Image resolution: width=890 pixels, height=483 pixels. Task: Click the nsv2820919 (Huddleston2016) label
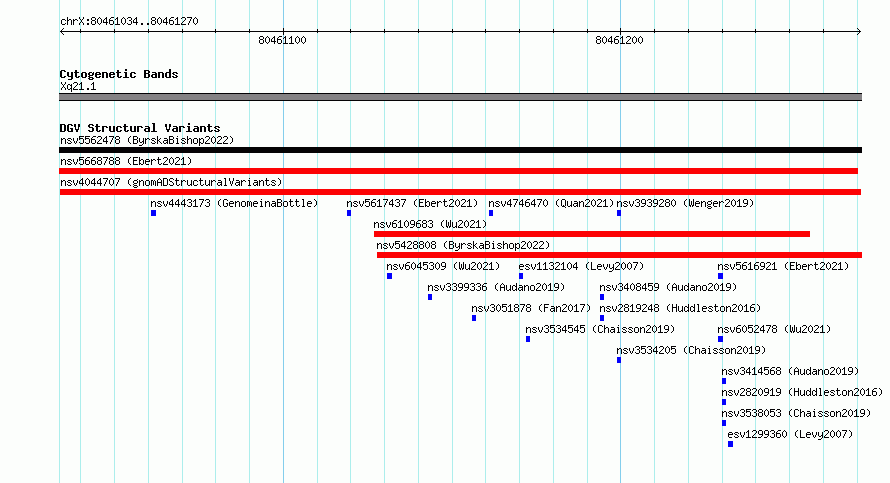point(802,392)
